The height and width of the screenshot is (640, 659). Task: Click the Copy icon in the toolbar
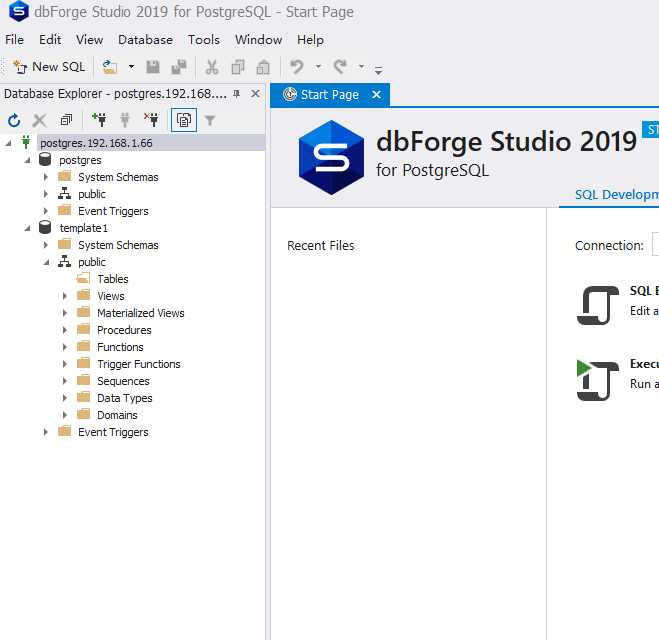pyautogui.click(x=238, y=67)
